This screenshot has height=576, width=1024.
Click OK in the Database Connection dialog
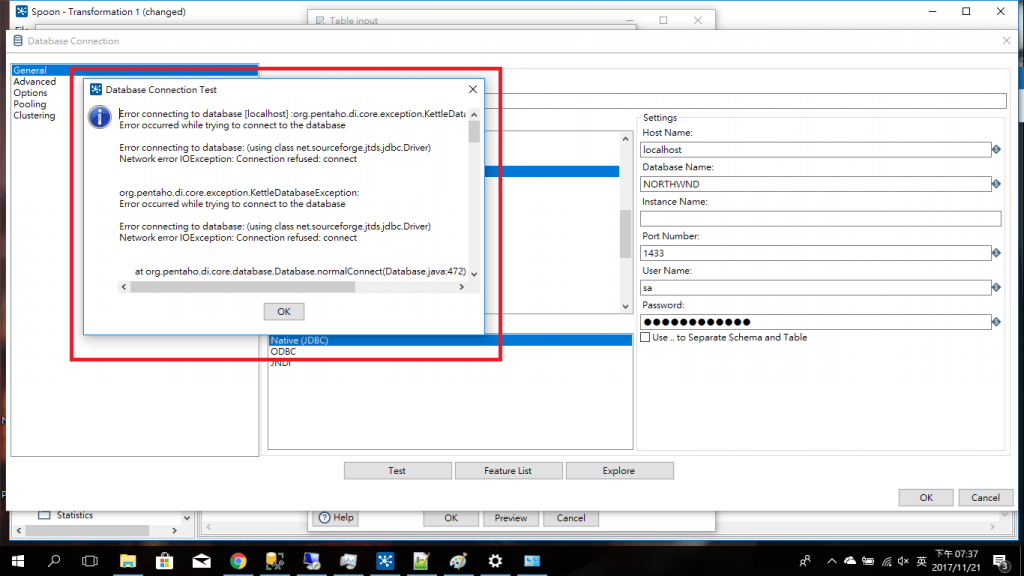[926, 498]
